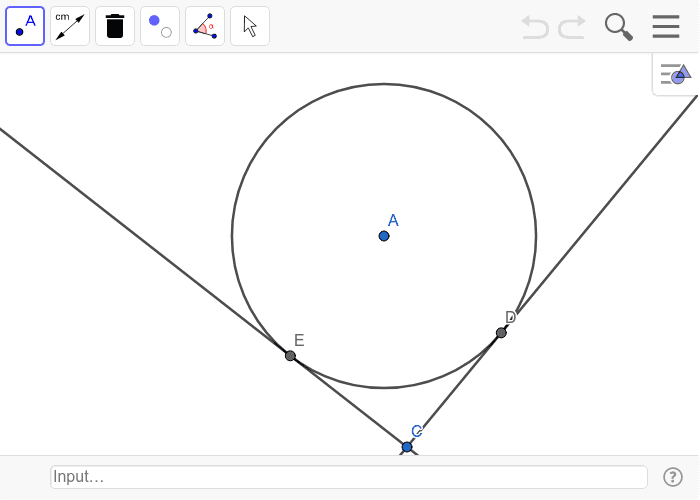Undo the last action

(535, 27)
